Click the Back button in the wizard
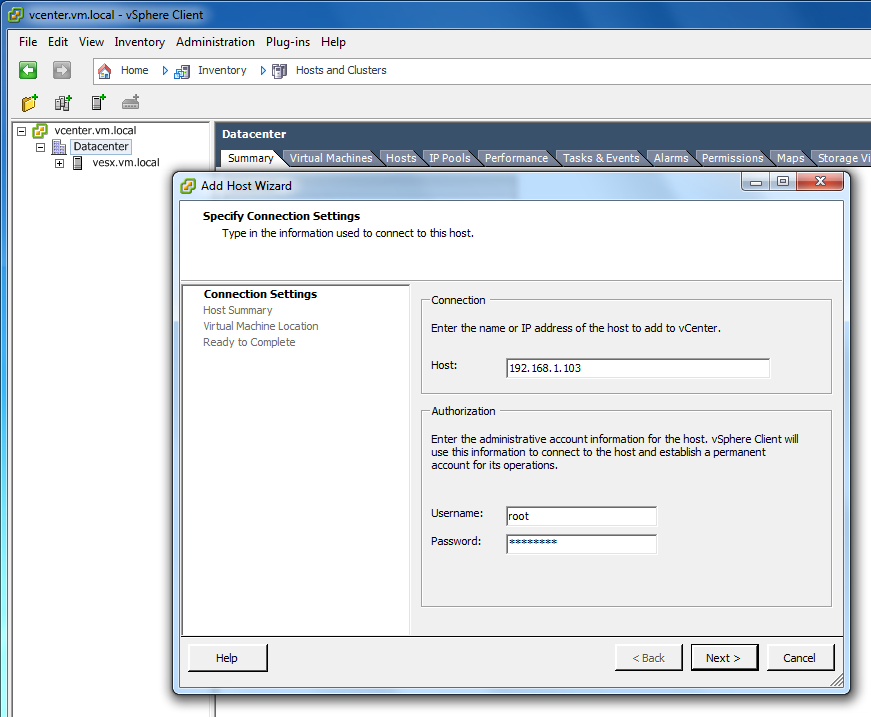This screenshot has width=871, height=717. [x=648, y=658]
